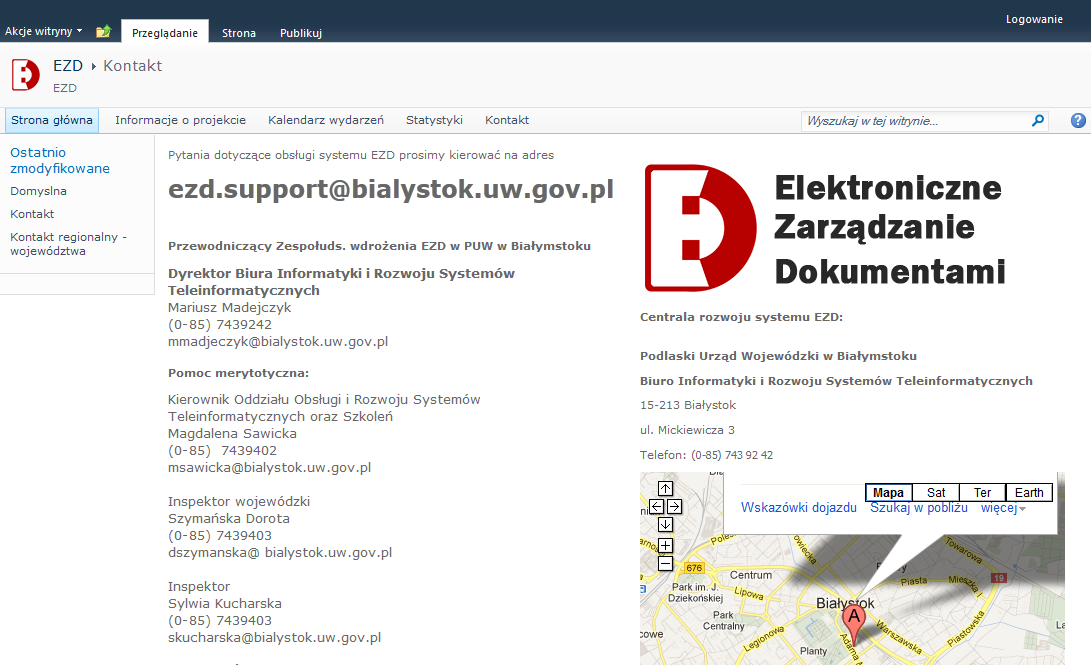
Task: Click the search magnifier icon
Action: click(x=1037, y=120)
